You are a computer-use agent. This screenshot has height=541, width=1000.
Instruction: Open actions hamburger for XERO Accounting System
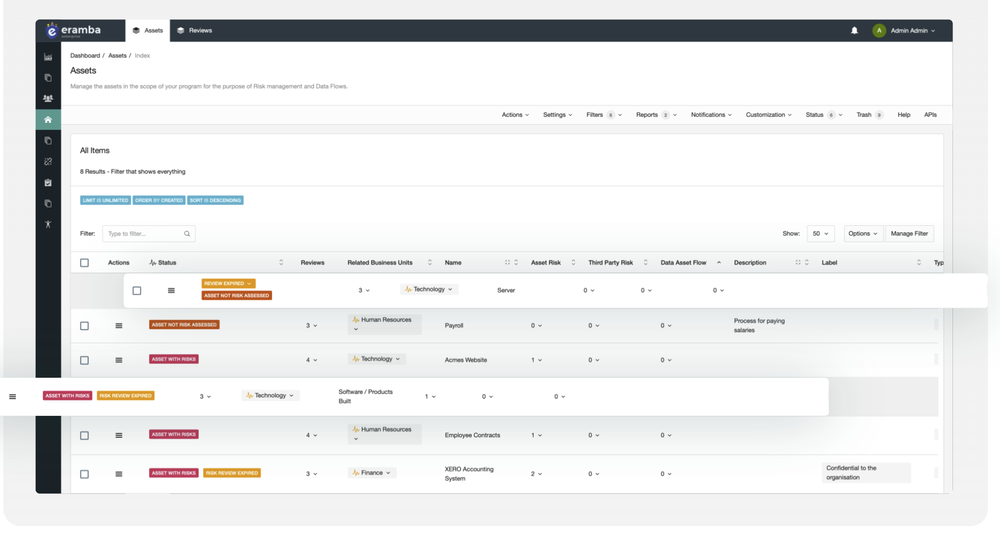119,474
